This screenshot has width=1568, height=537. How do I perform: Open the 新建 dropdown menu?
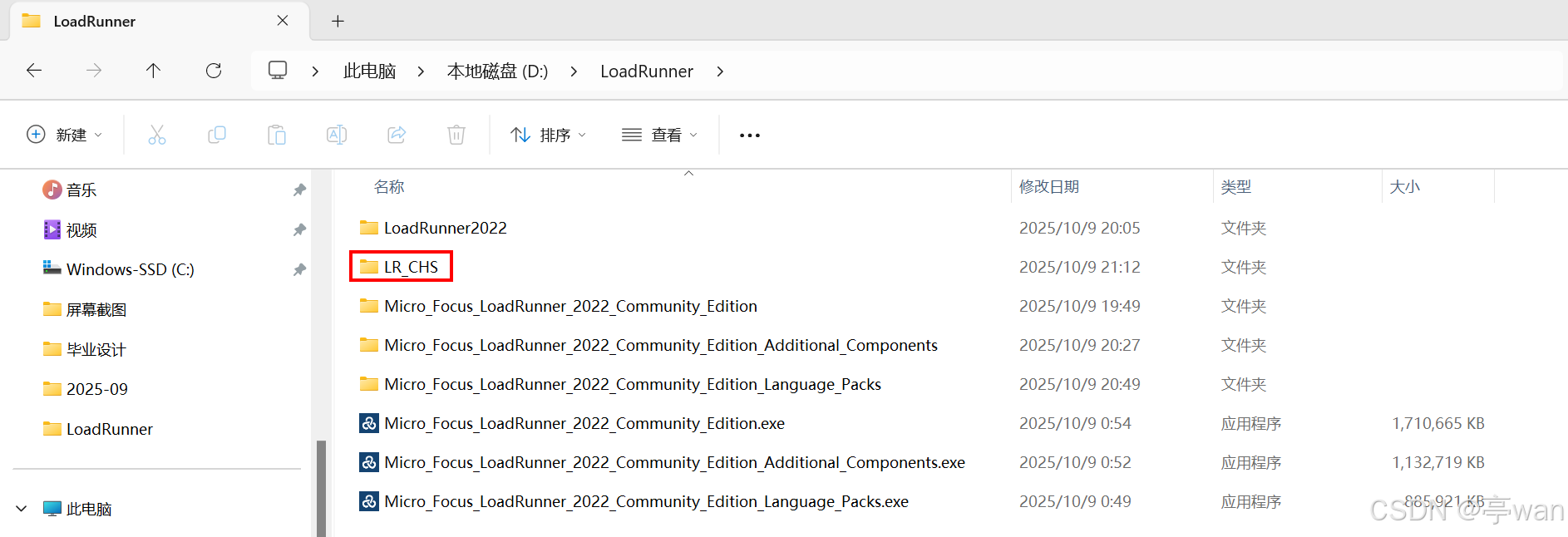(64, 135)
